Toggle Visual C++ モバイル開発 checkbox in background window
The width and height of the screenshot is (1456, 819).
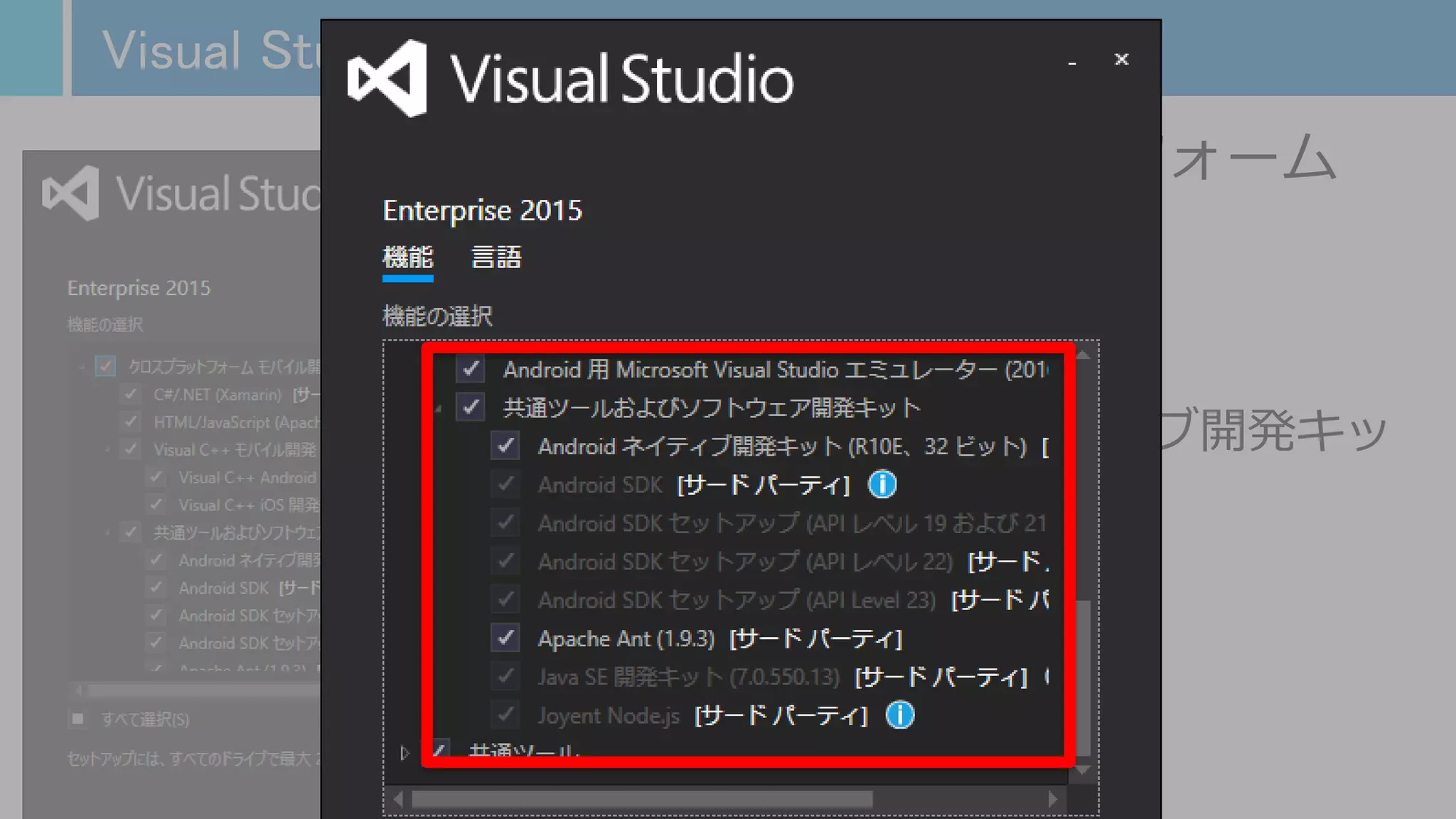131,450
